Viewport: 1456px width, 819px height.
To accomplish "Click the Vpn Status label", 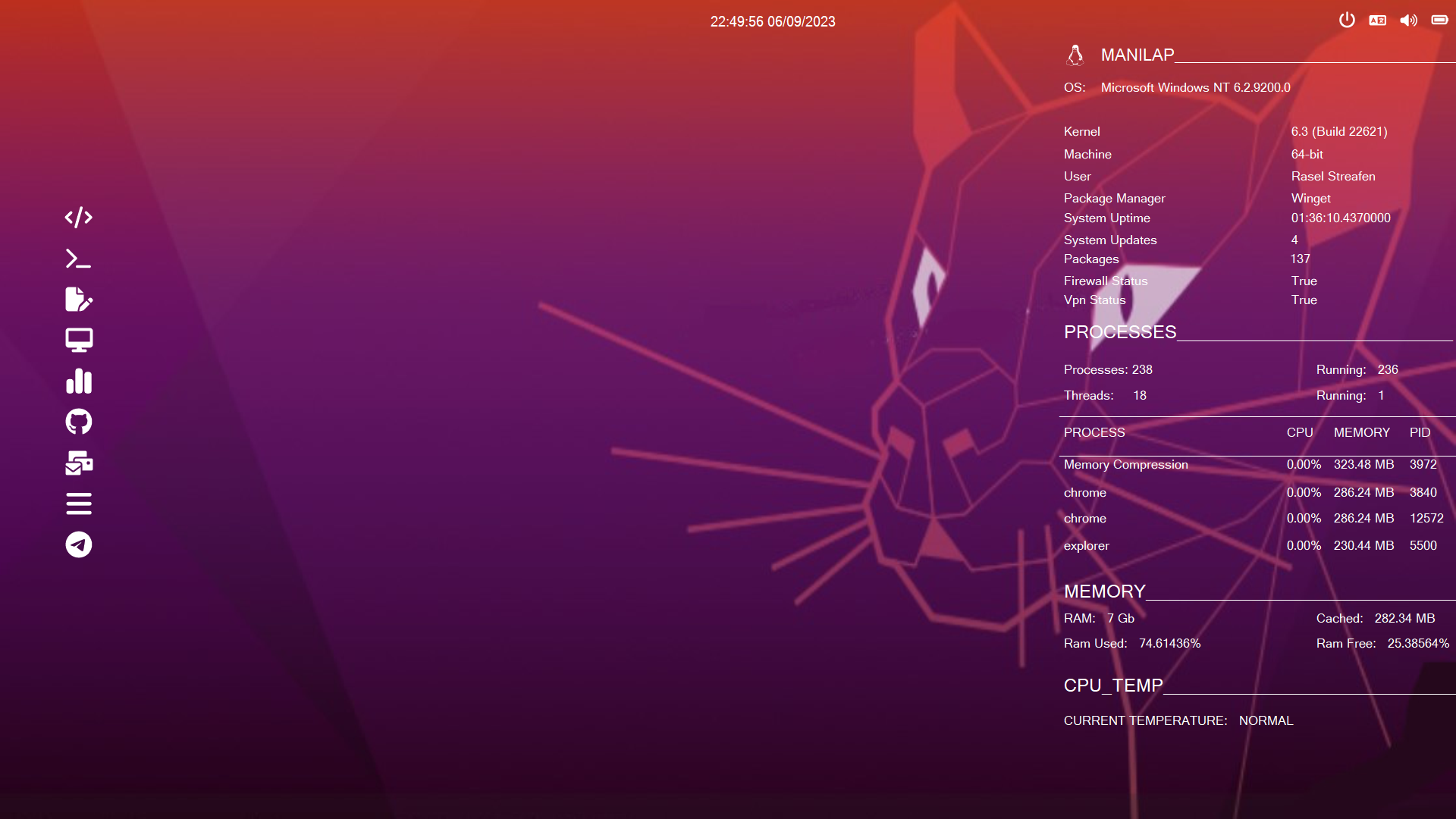I will coord(1094,300).
